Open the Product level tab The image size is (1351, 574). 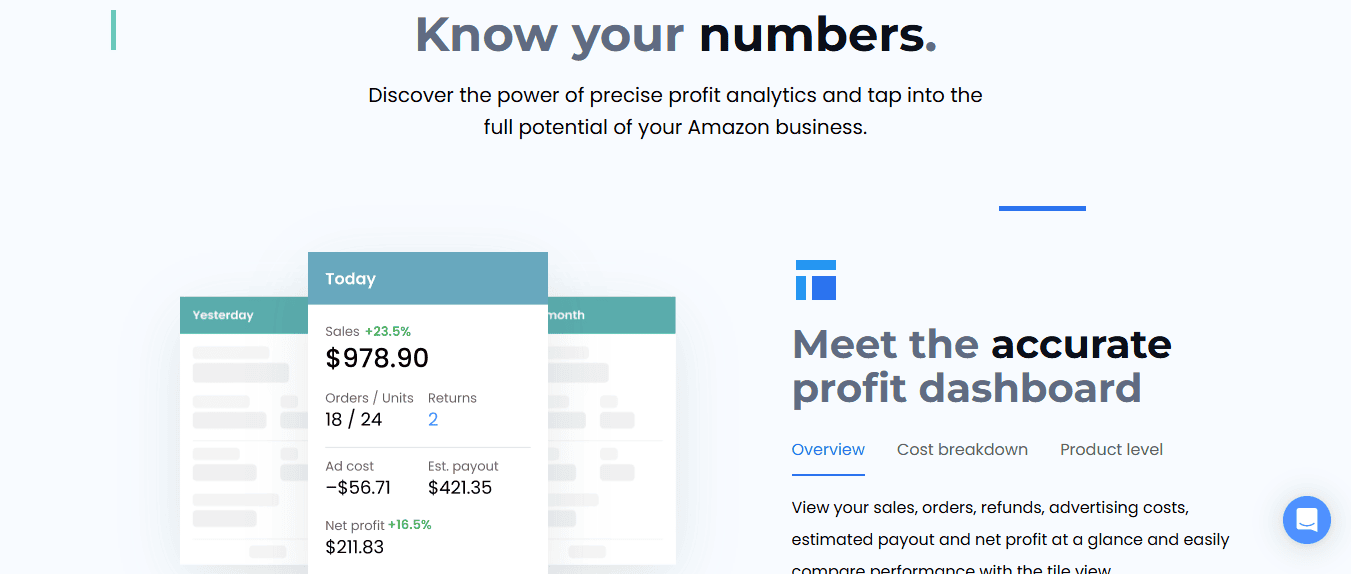(1111, 450)
